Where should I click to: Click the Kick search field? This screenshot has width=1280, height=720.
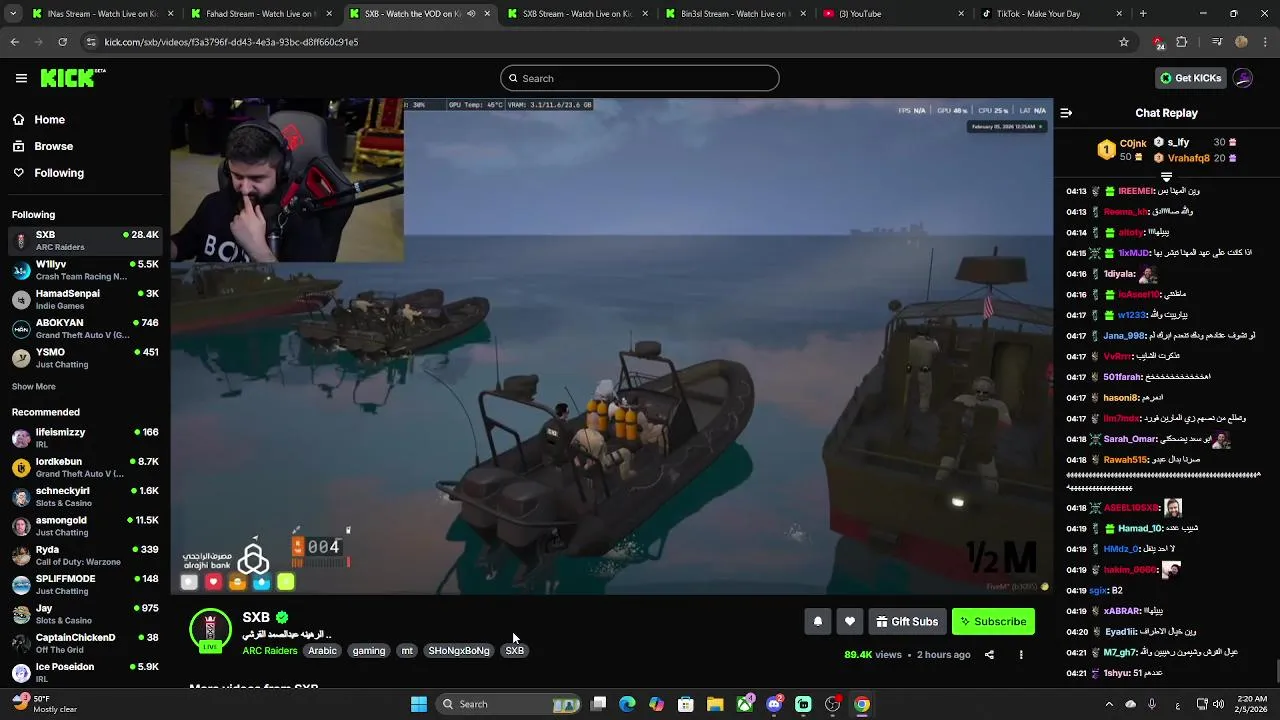click(x=640, y=78)
